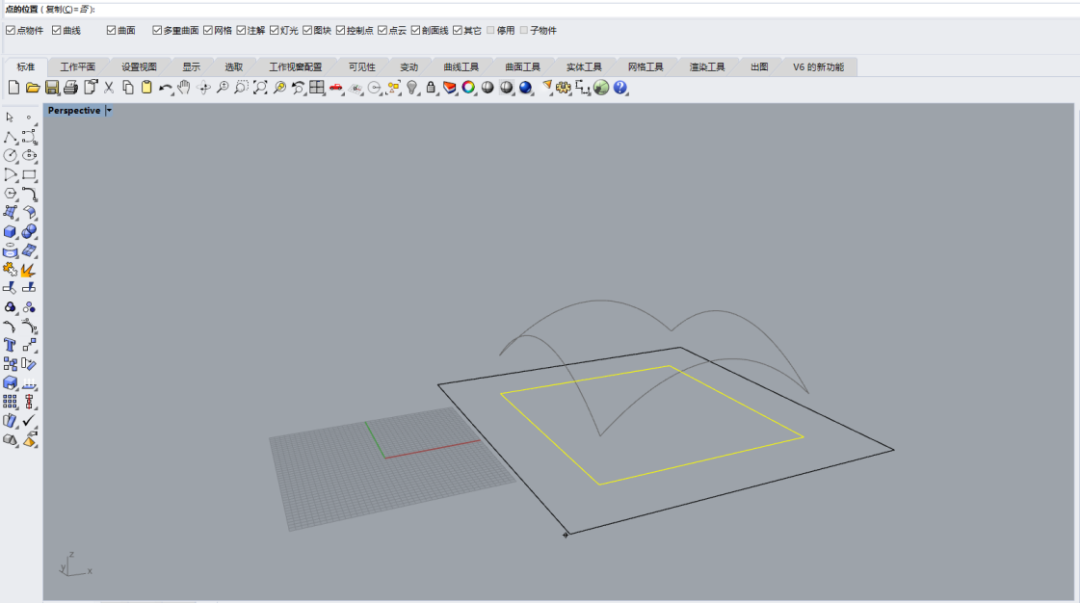Open the 工作视窗配置 tab
Image resolution: width=1080 pixels, height=603 pixels.
click(x=295, y=67)
